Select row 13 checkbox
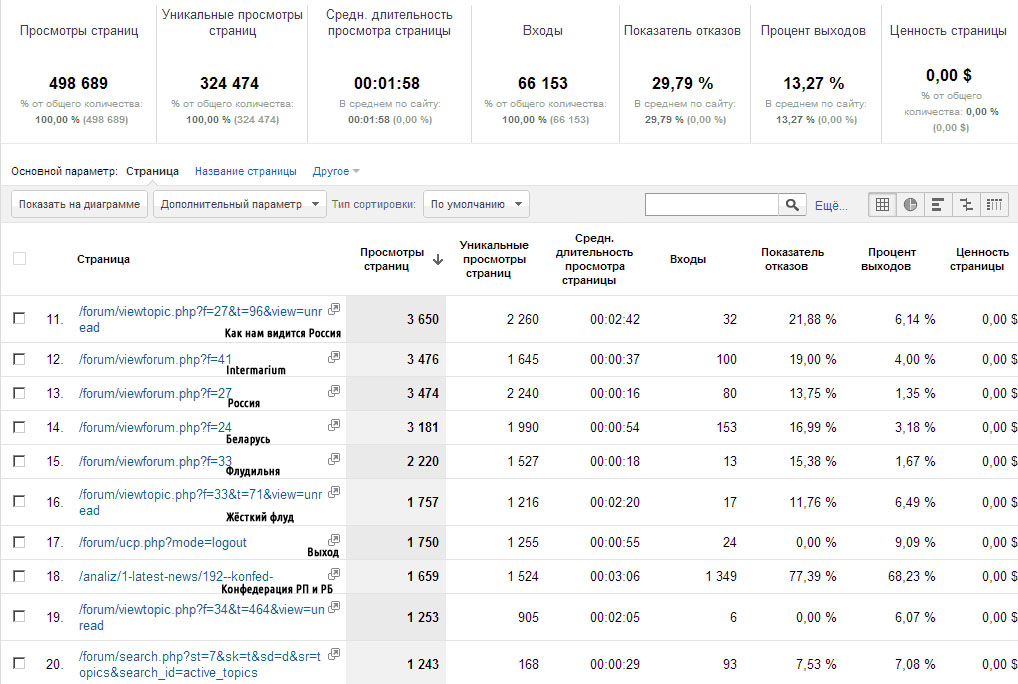 point(19,393)
